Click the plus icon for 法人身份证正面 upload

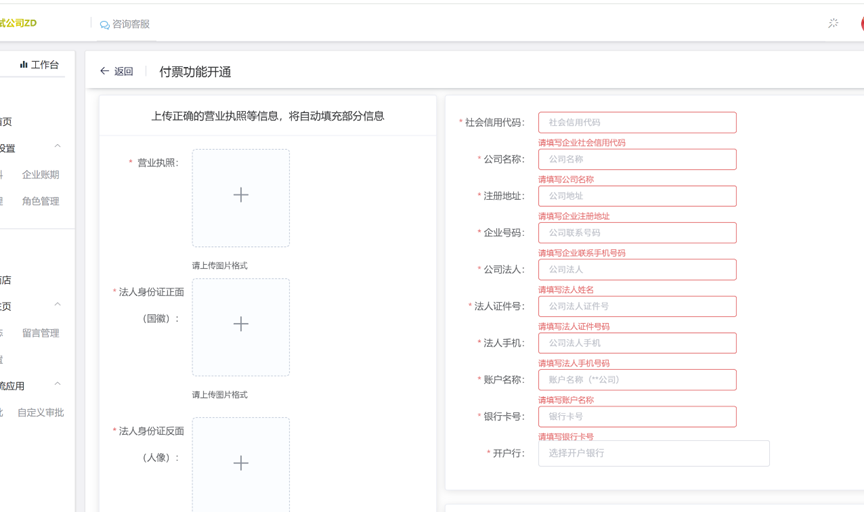click(x=241, y=325)
